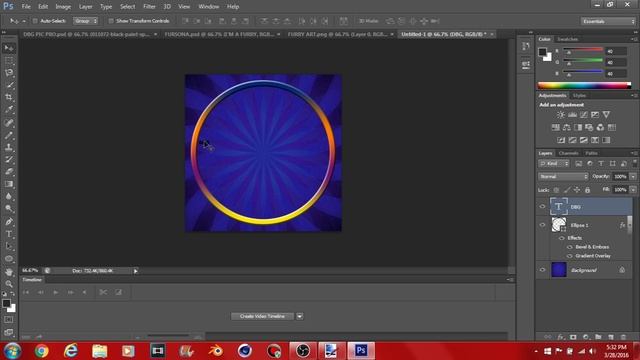640x360 pixels.
Task: Enable the Auto-Select checkbox
Action: click(35, 21)
